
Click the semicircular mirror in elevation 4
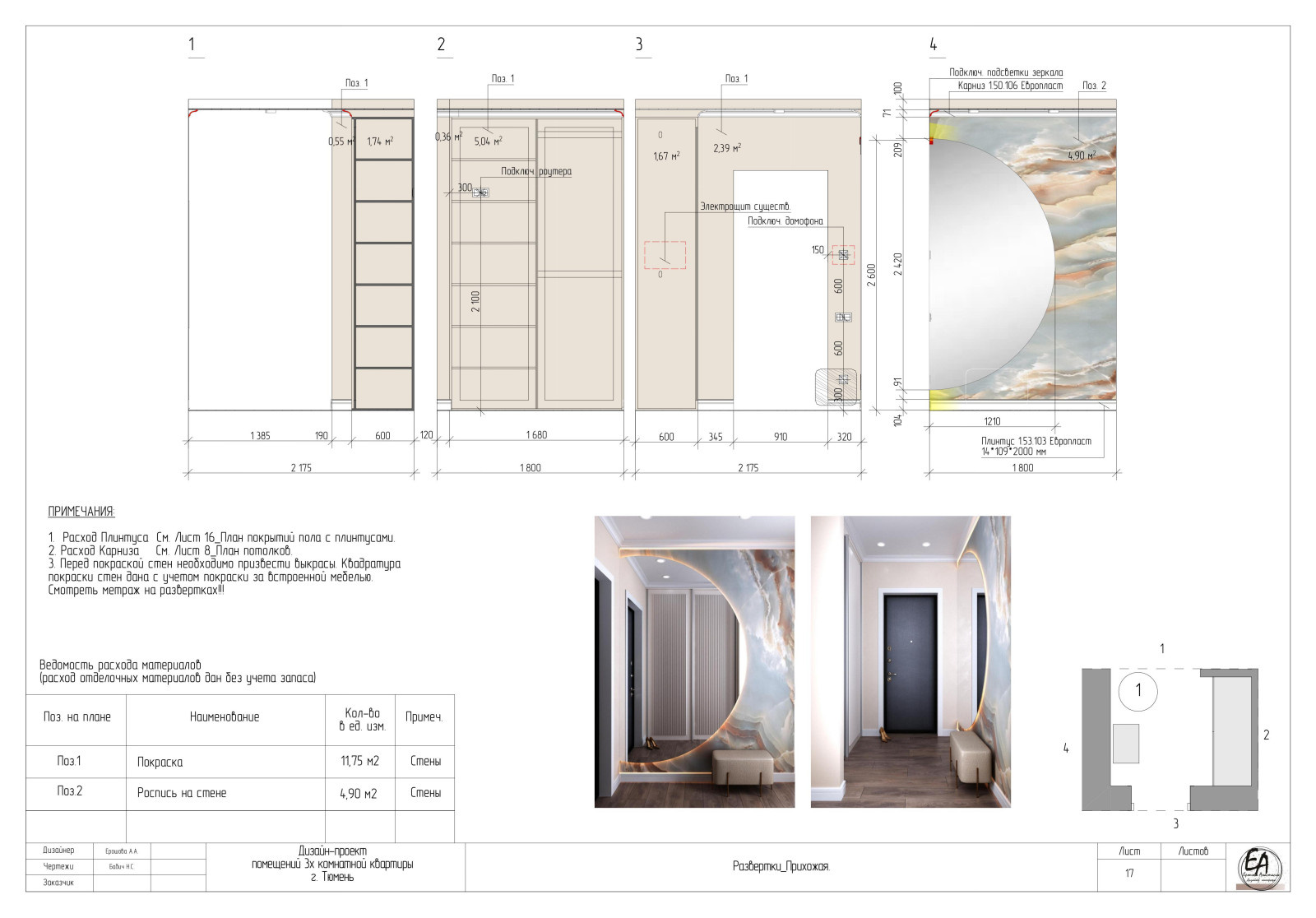coord(991,263)
